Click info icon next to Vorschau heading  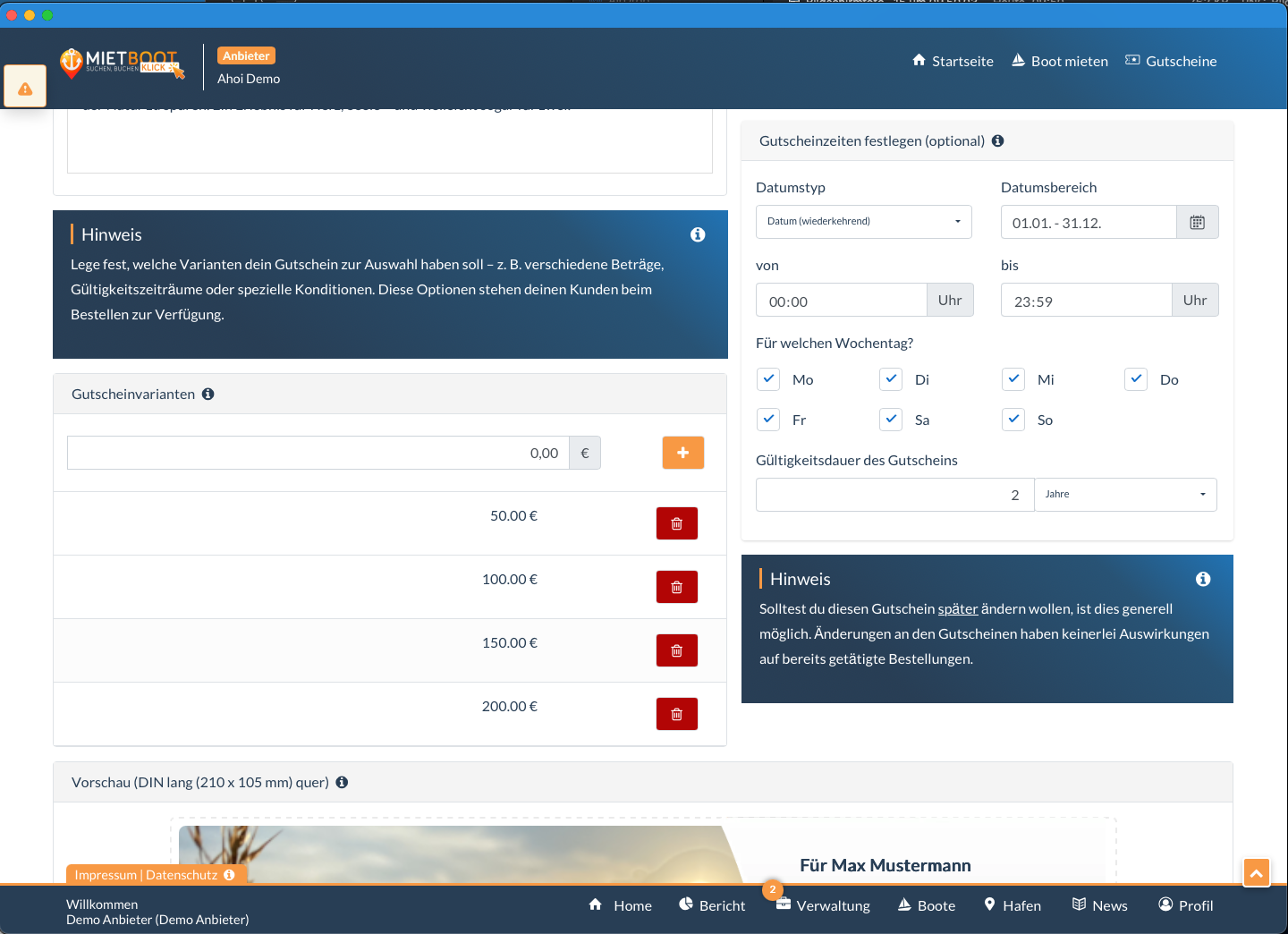click(x=342, y=783)
